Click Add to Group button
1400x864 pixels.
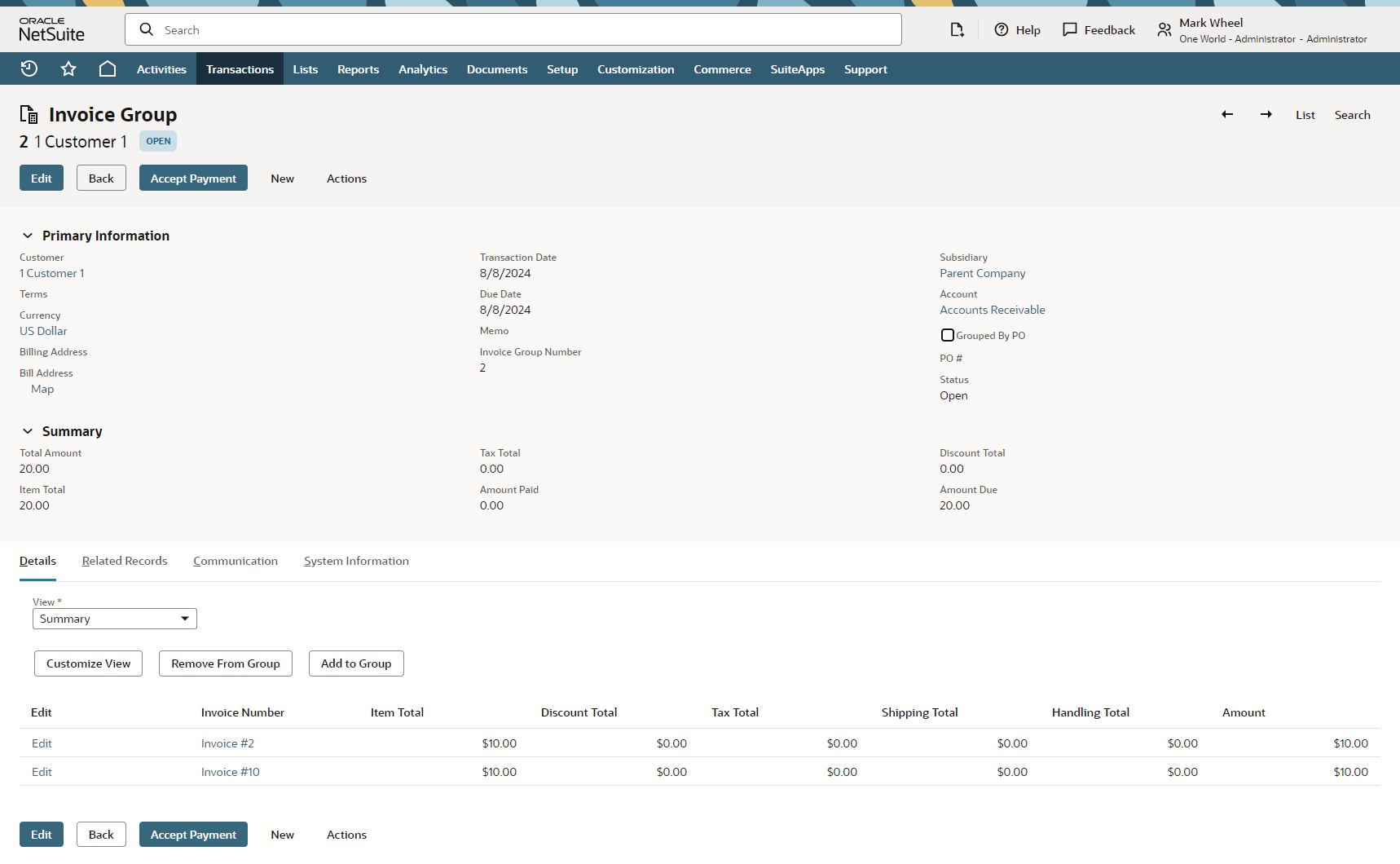pyautogui.click(x=356, y=663)
